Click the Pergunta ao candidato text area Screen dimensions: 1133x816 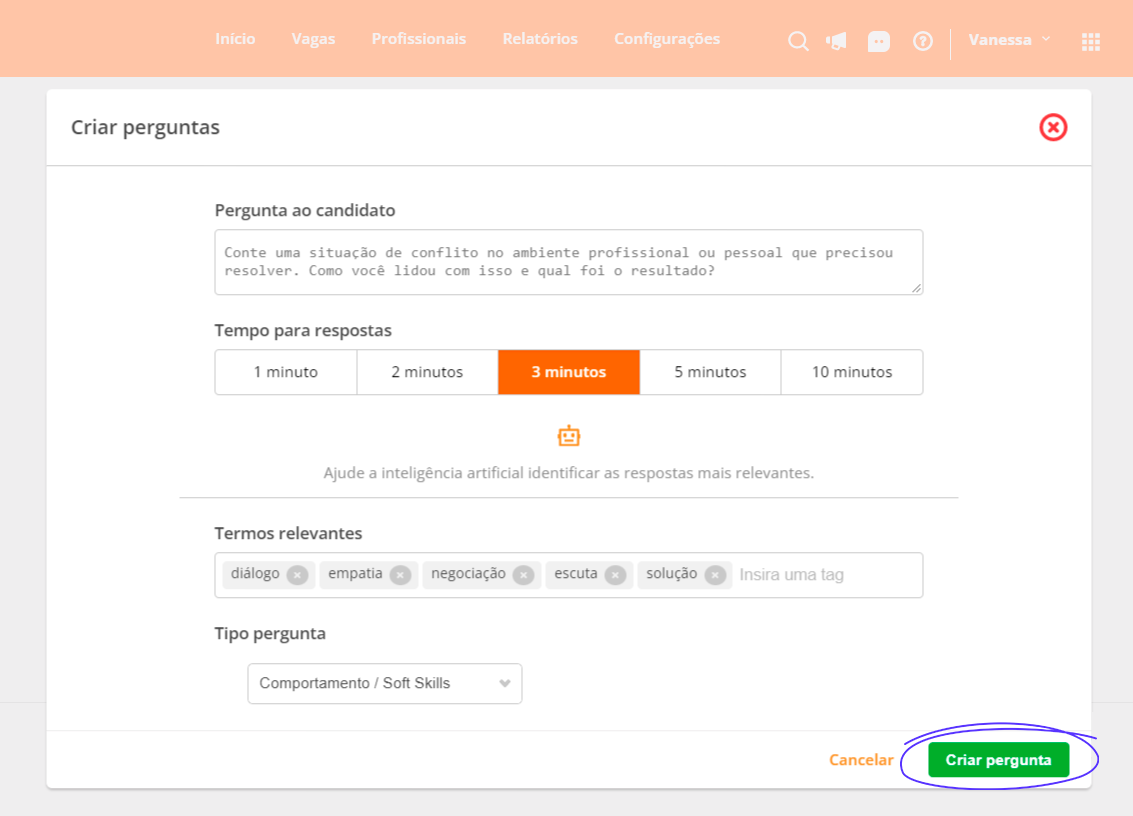click(569, 262)
